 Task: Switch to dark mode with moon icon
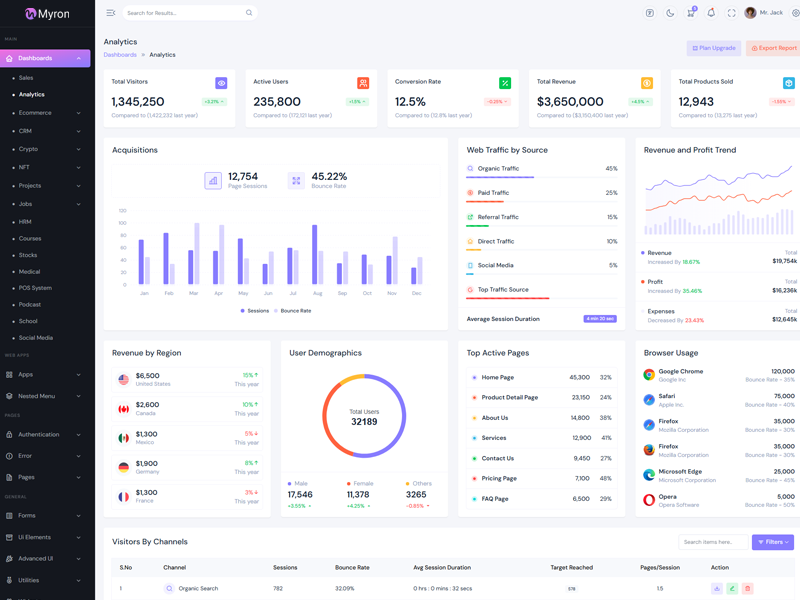(x=670, y=13)
